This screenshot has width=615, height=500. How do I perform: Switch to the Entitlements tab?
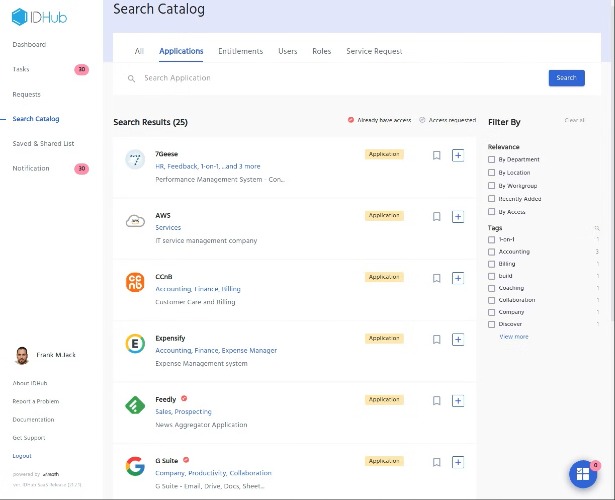click(240, 51)
